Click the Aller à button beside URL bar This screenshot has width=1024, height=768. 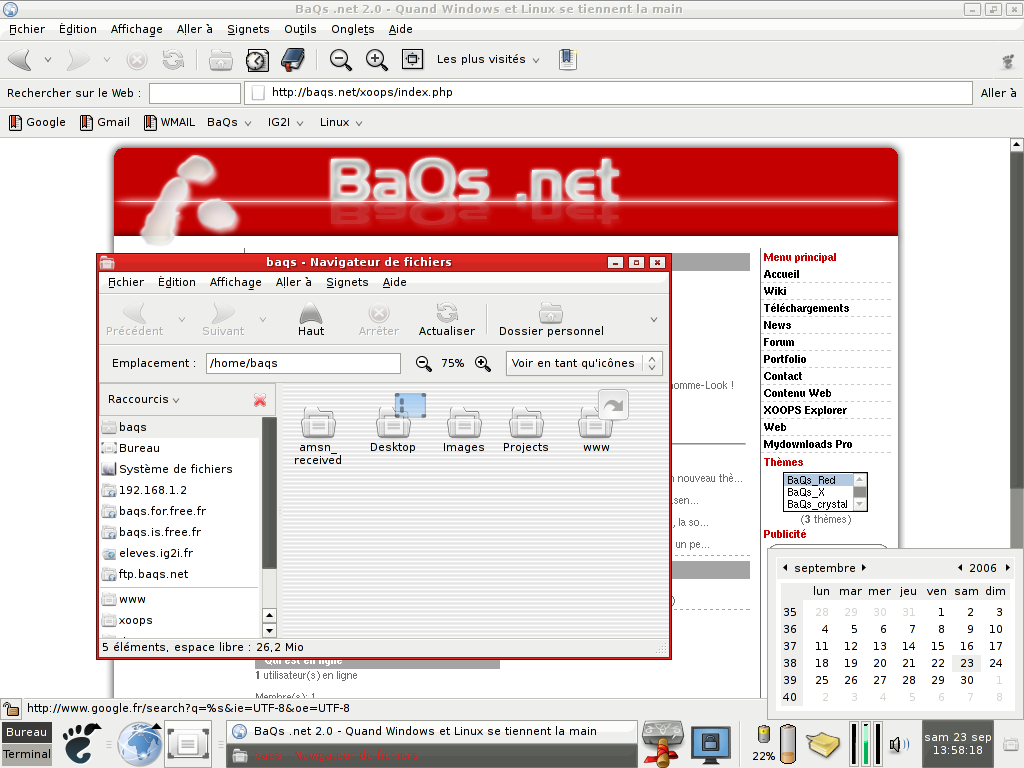click(x=998, y=93)
